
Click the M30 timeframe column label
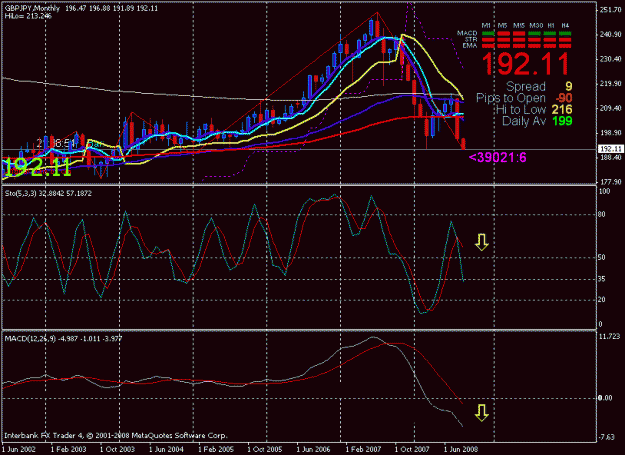coord(536,25)
